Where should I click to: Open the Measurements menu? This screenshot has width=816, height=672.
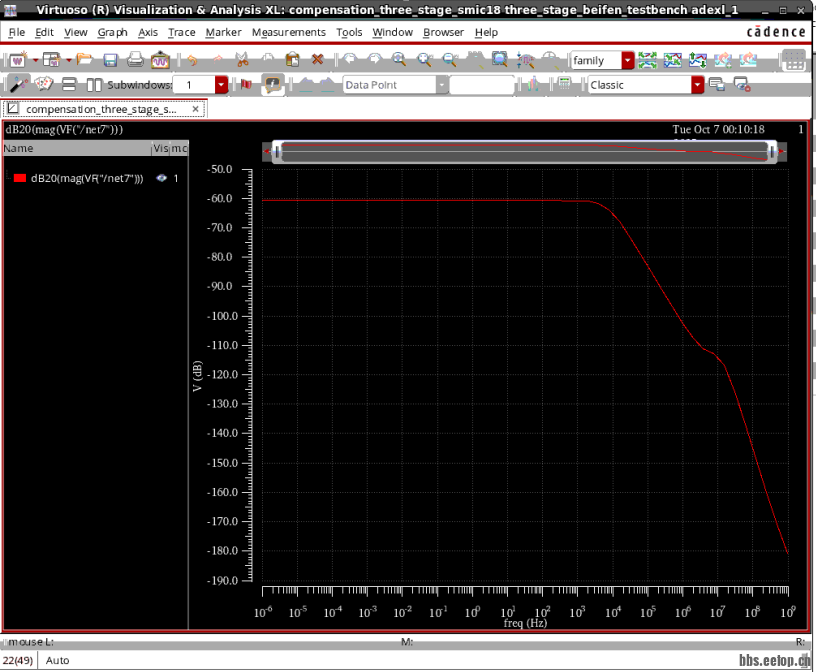coord(288,32)
